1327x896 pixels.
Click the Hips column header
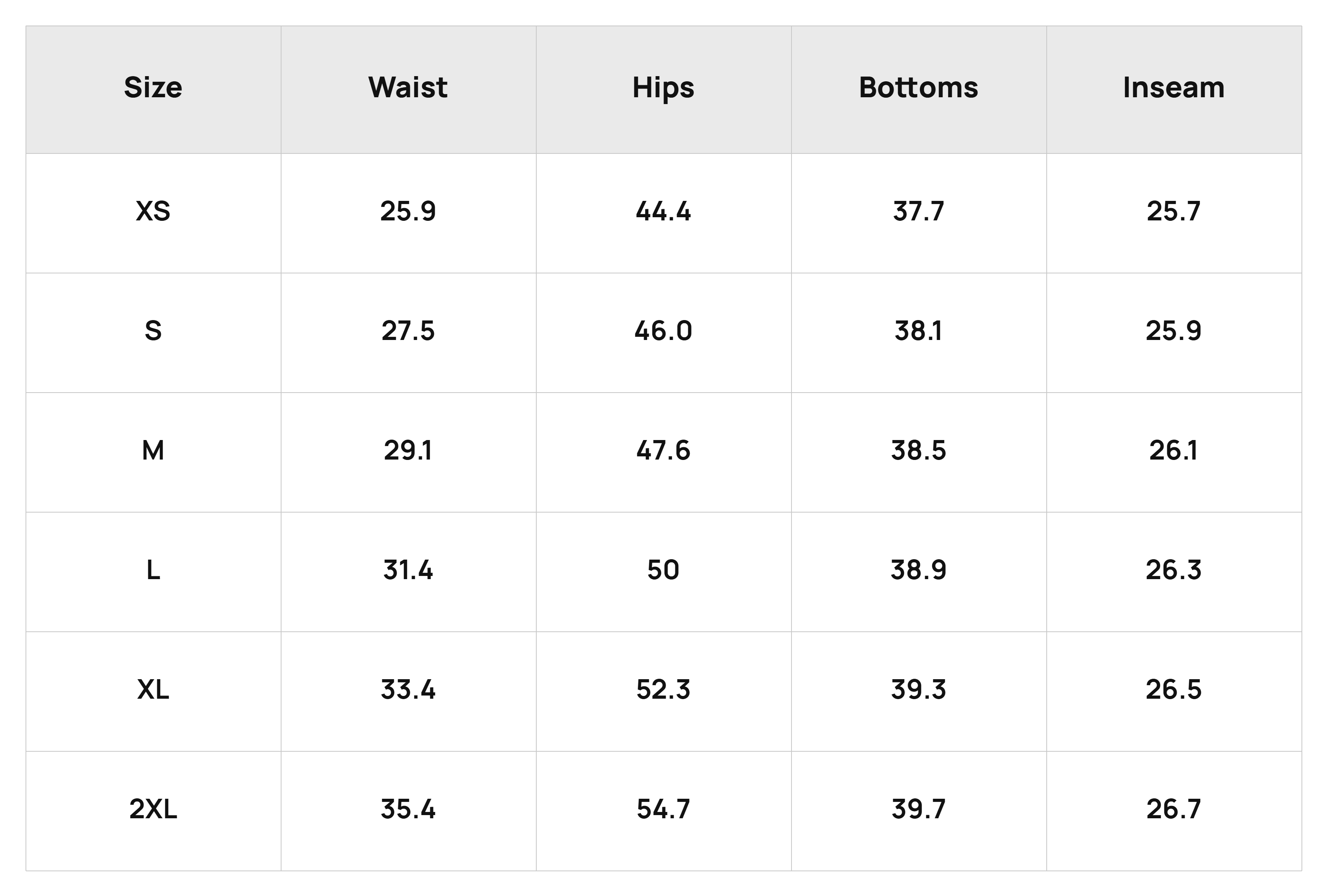click(x=663, y=89)
